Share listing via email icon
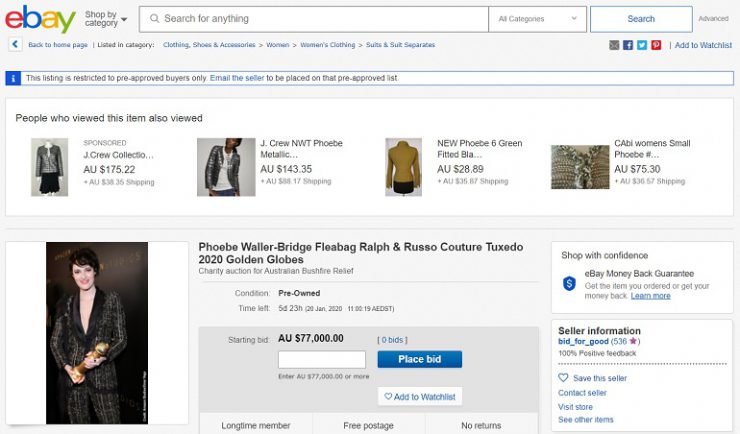This screenshot has height=434, width=740. (x=614, y=45)
